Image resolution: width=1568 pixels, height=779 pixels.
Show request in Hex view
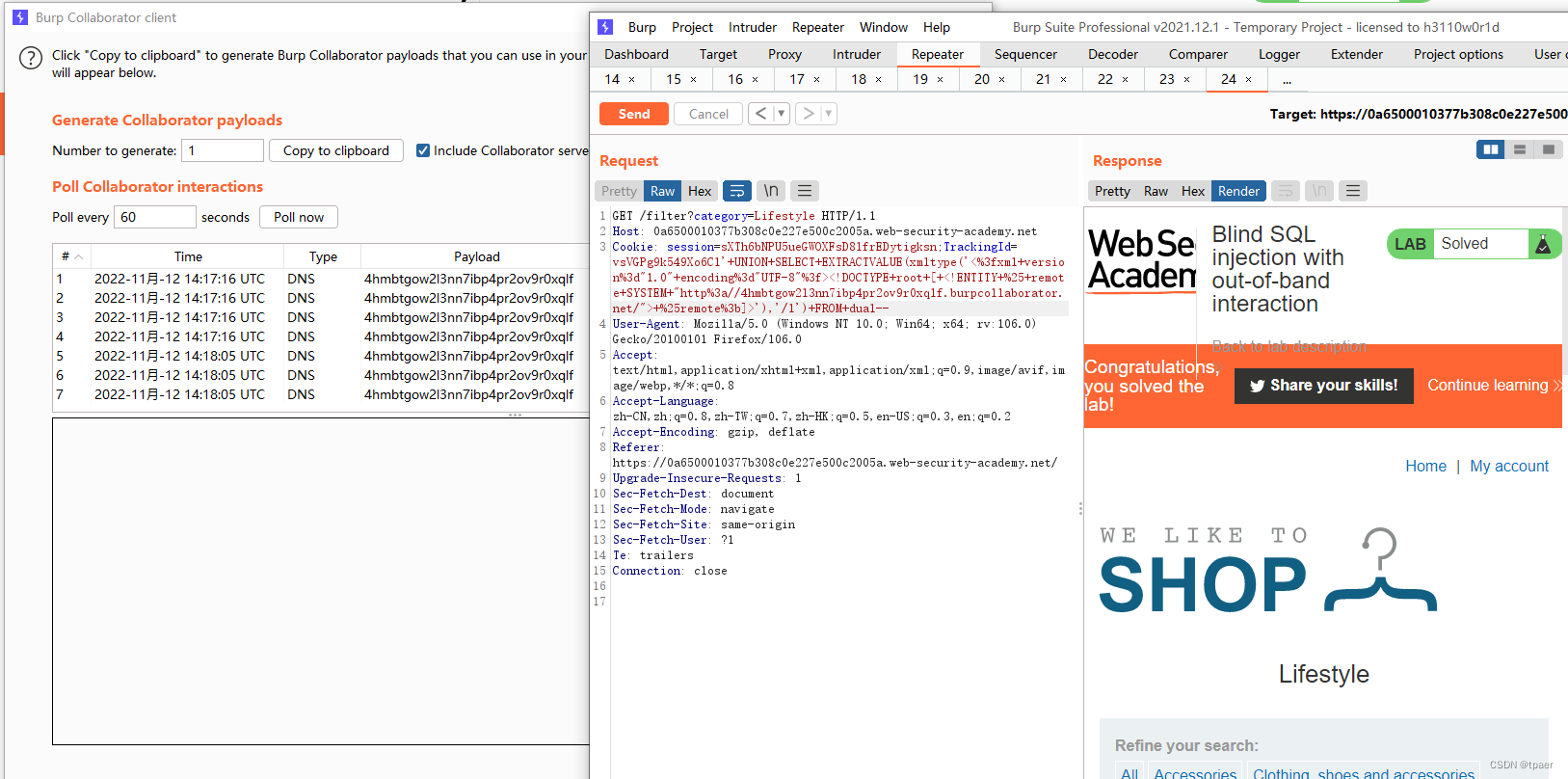(700, 191)
